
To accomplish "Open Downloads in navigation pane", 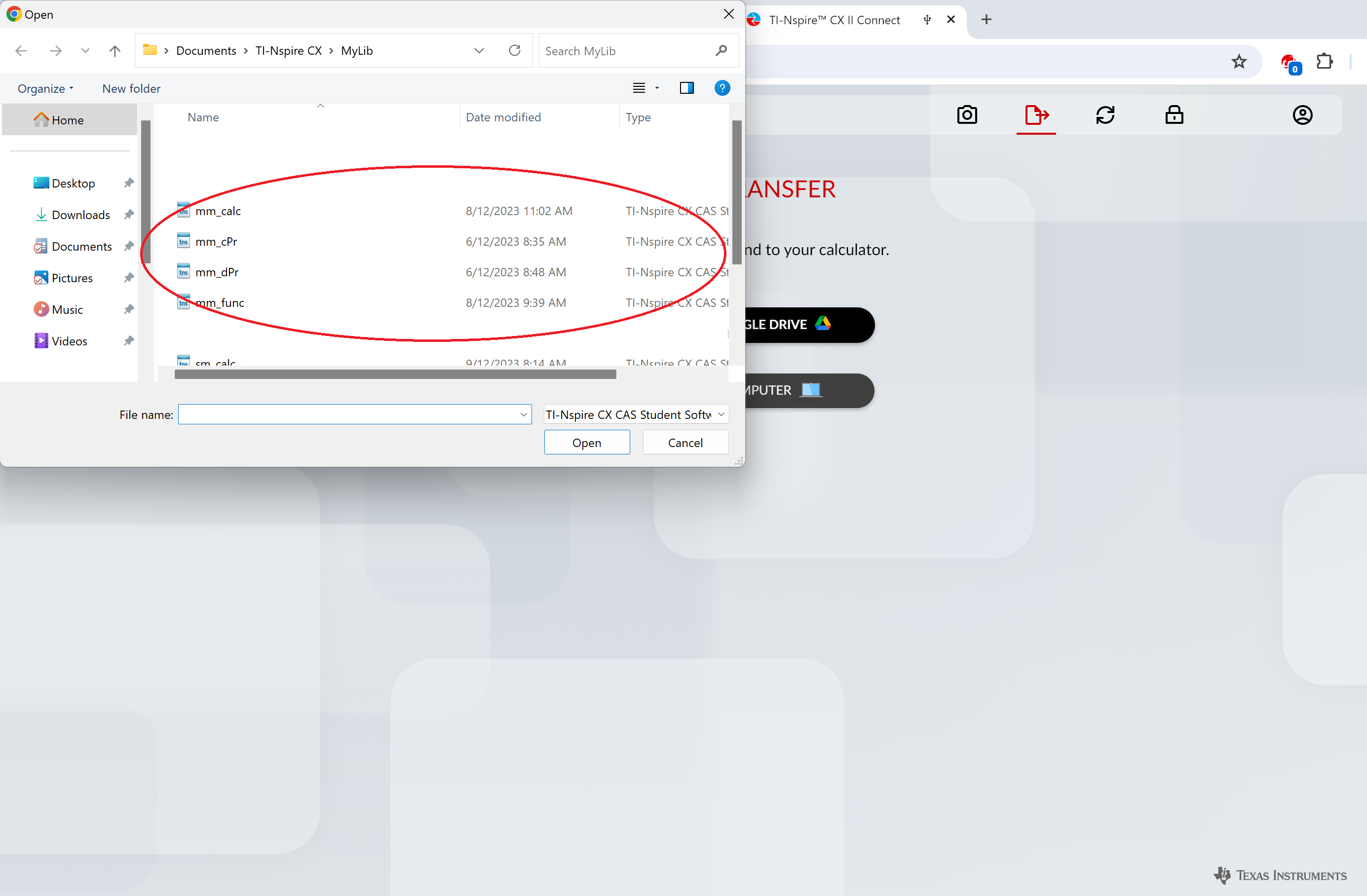I will [80, 215].
